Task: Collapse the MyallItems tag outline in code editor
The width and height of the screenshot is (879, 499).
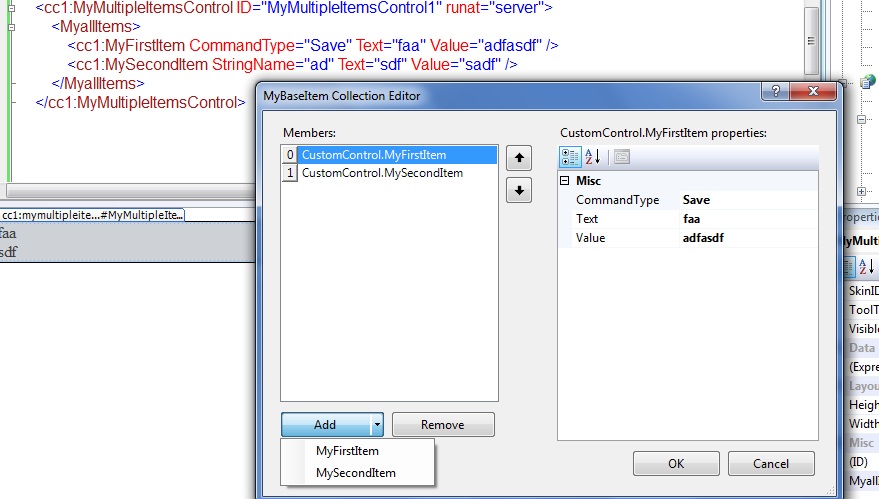Action: tap(11, 27)
